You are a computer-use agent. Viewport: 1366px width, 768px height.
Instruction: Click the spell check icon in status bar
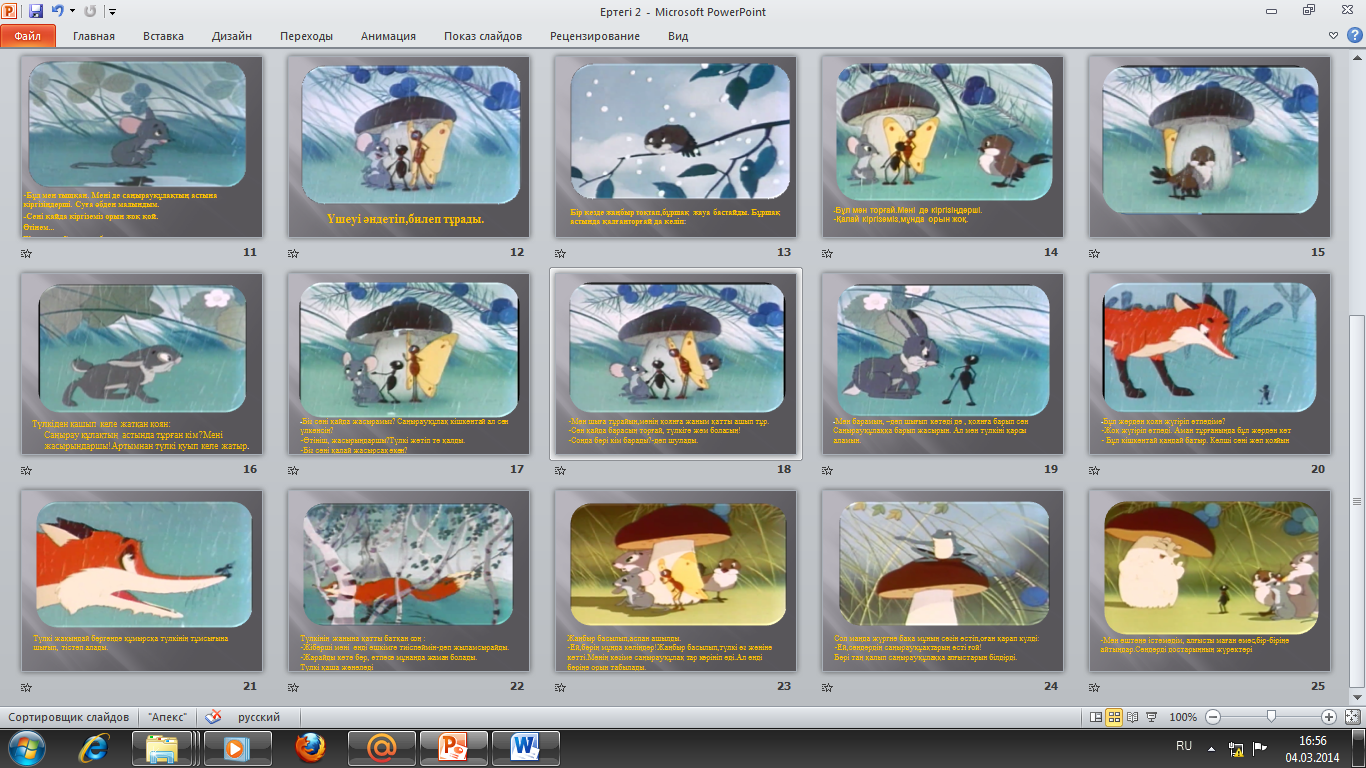coord(213,717)
